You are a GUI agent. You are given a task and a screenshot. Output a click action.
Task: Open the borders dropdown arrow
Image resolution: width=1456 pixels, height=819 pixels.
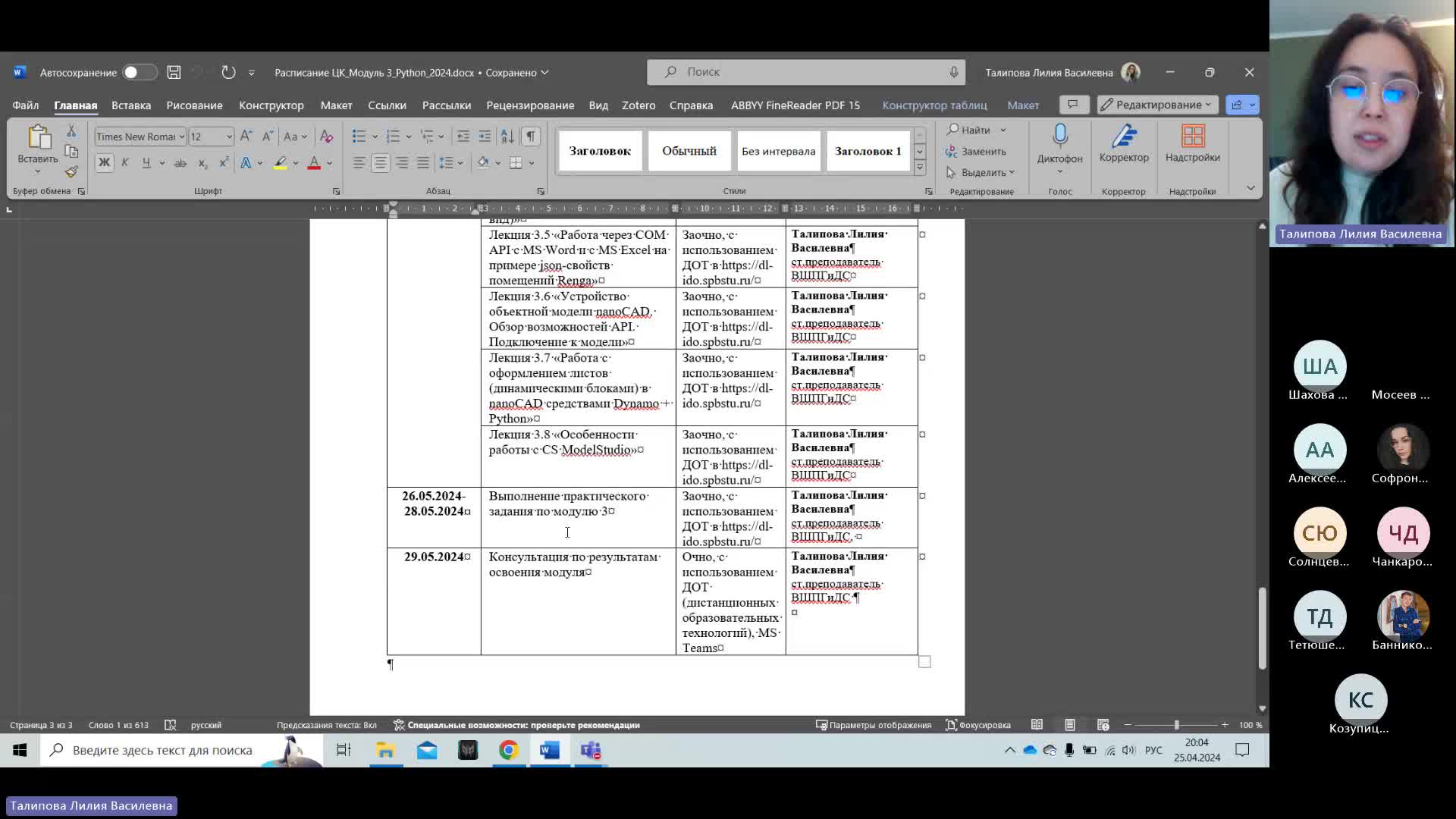point(532,163)
